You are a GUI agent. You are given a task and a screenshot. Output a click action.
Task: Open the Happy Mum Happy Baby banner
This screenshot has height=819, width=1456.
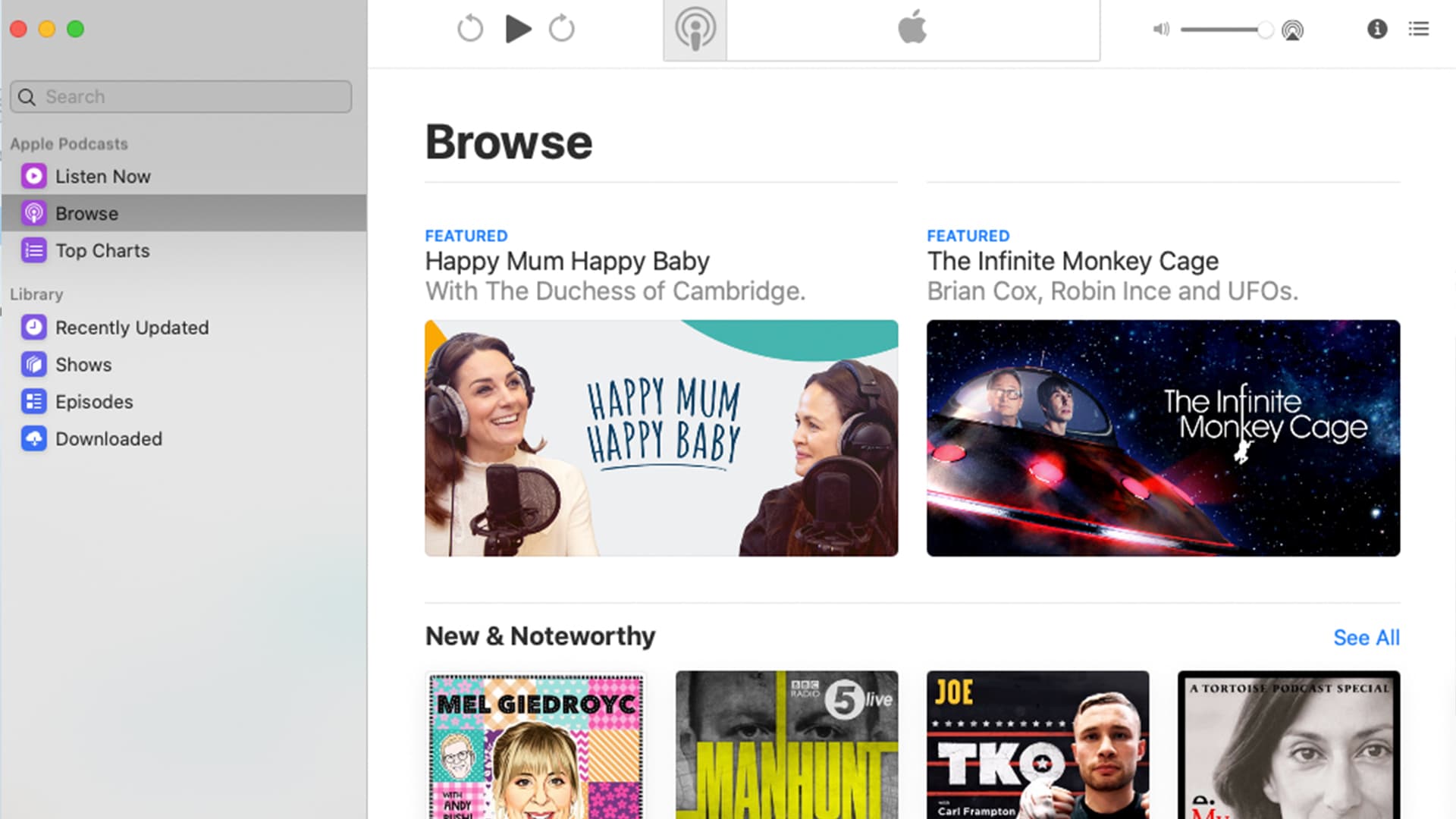point(661,438)
